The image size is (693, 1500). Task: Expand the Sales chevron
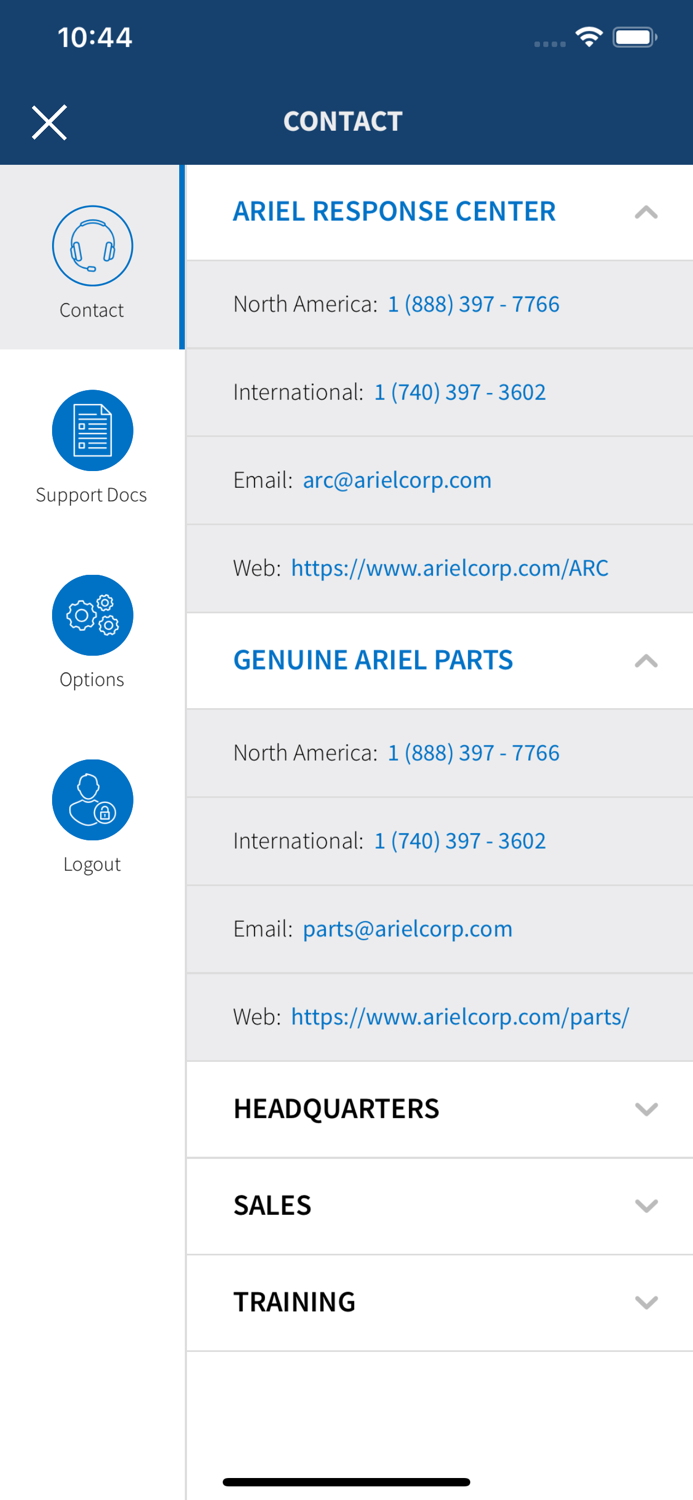(646, 1206)
